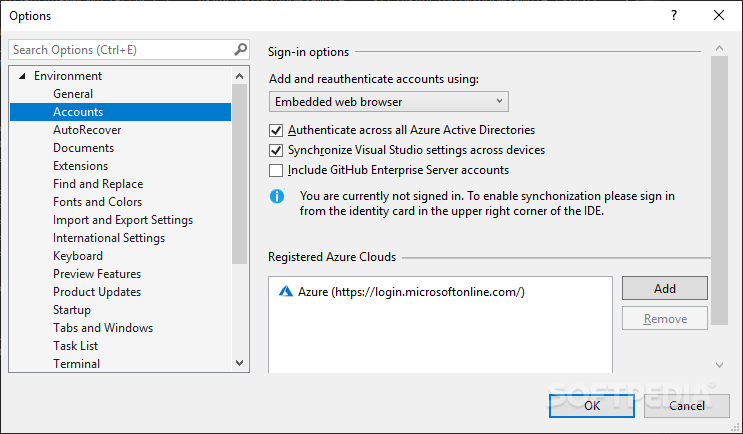
Task: Open Tabs and Windows settings
Action: click(103, 328)
